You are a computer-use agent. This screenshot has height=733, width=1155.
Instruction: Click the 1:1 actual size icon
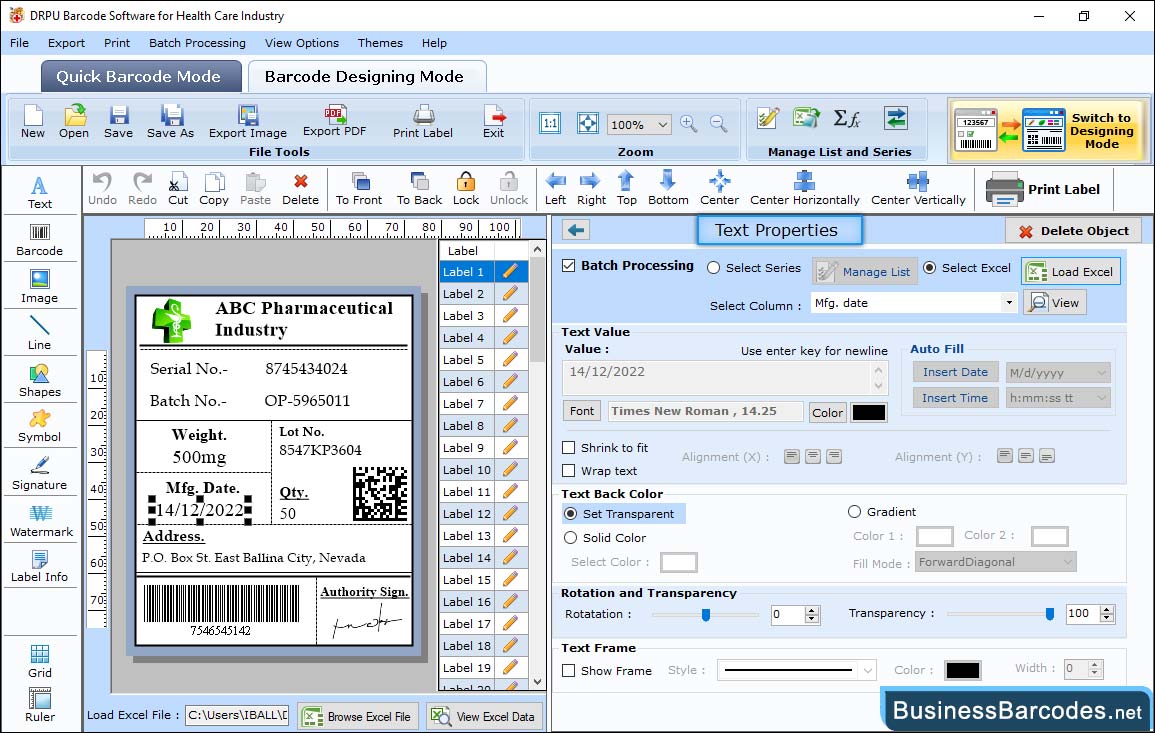click(550, 123)
